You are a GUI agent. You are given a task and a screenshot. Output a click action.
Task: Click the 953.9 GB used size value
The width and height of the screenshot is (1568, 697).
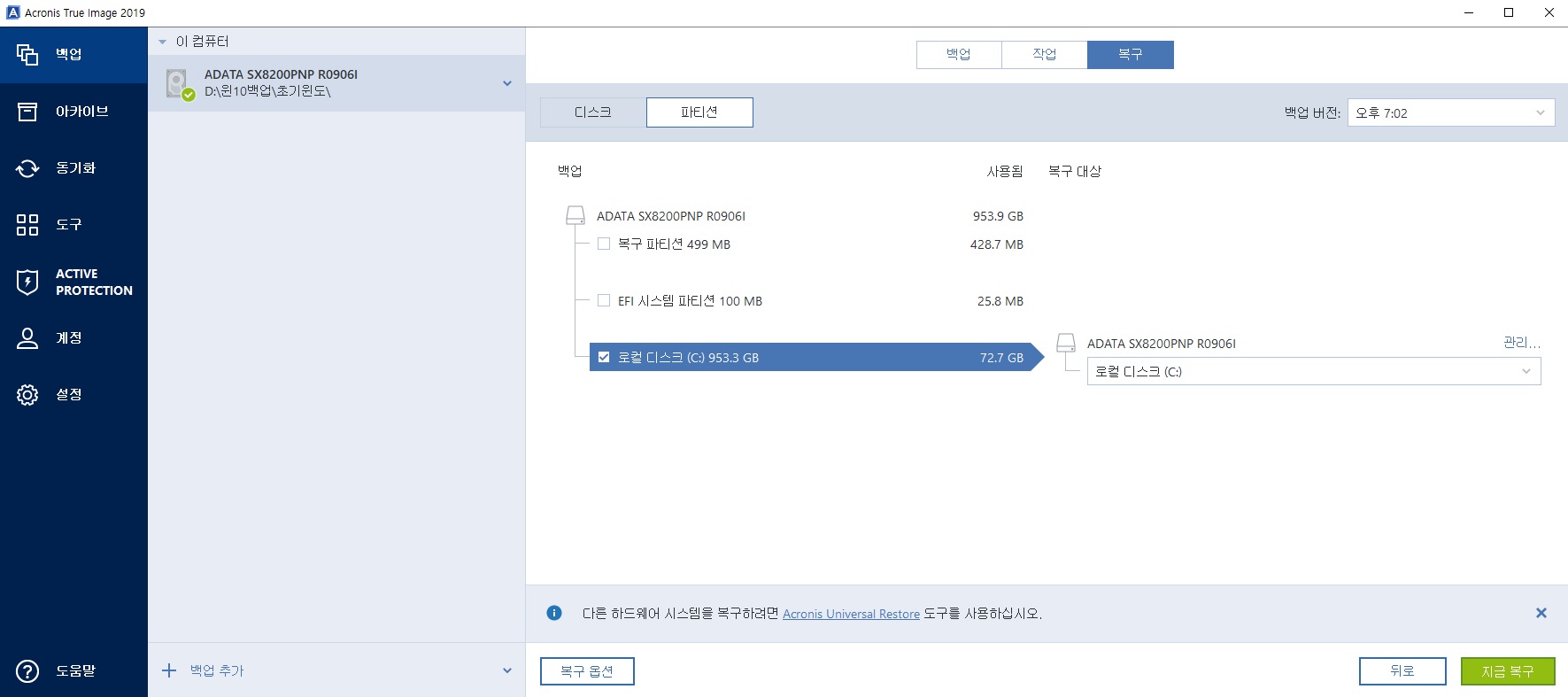pos(998,216)
